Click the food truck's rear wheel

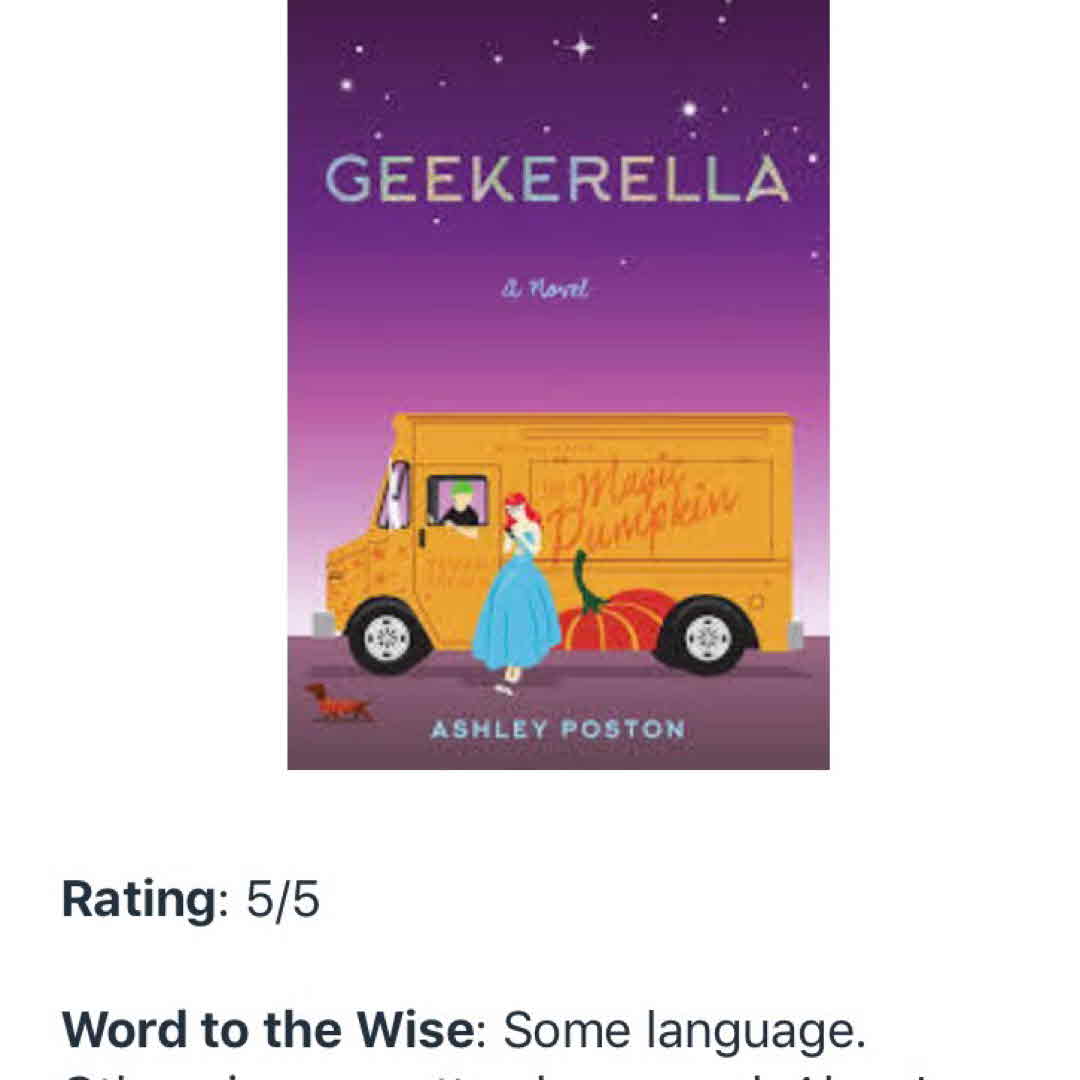707,634
